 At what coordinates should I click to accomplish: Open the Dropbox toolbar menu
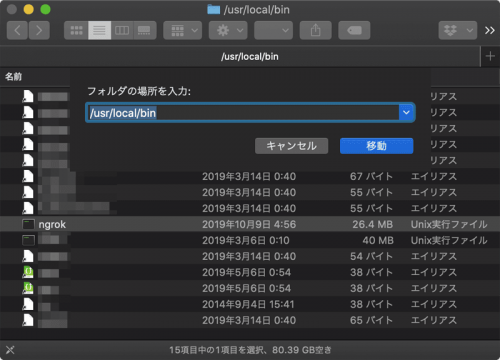pyautogui.click(x=458, y=31)
